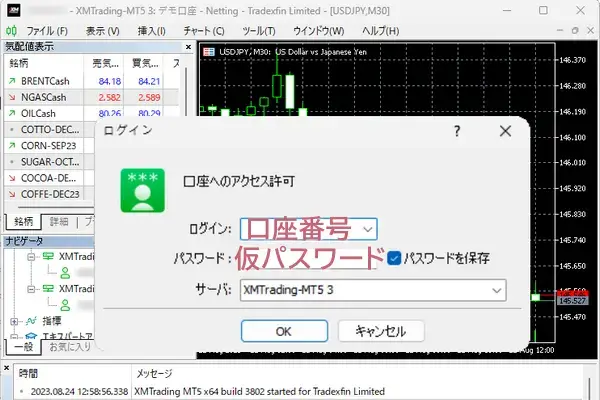Click the green account access icon in dialog
This screenshot has height=400, width=600.
(x=143, y=190)
